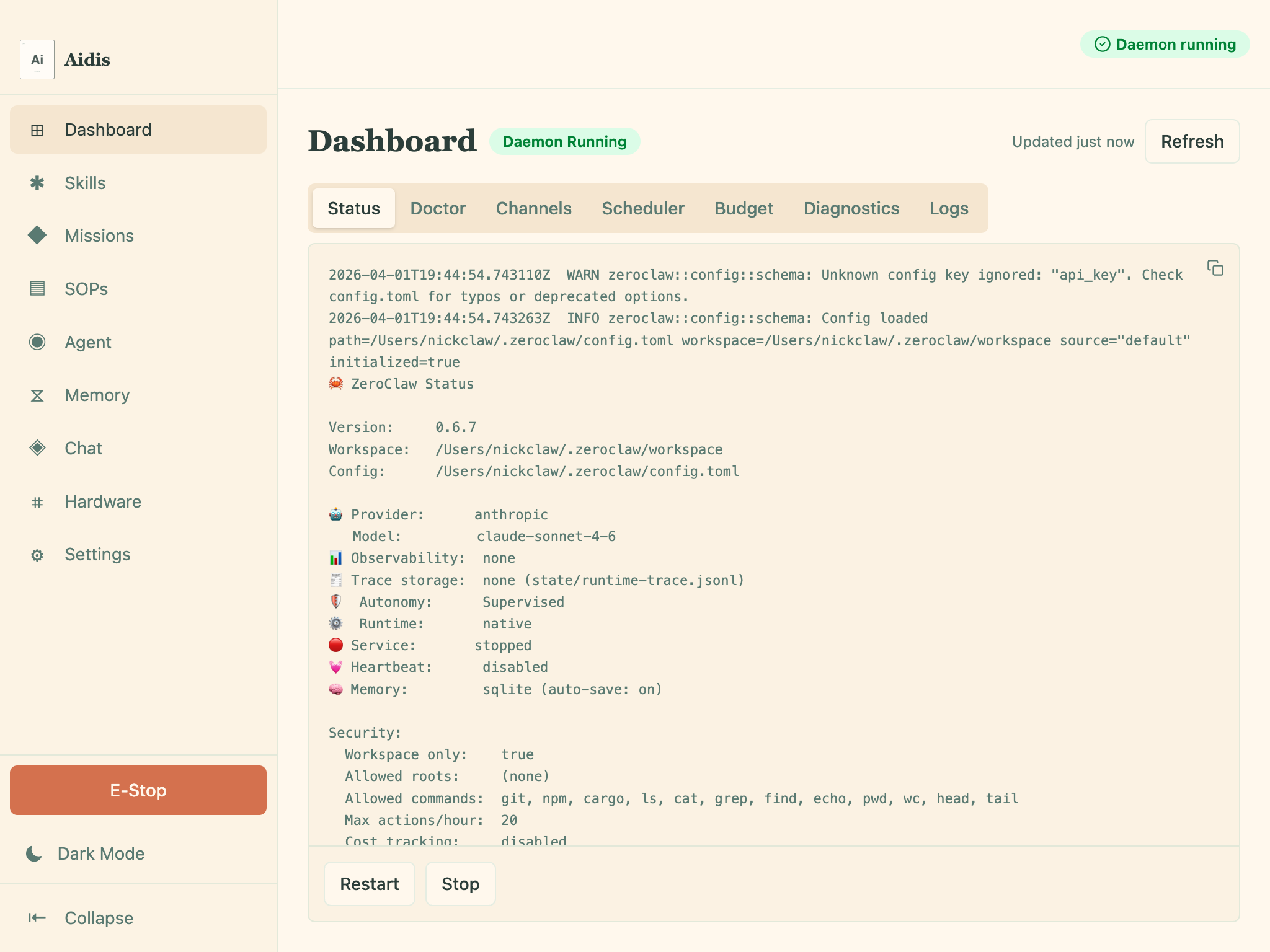Open Chat via its diamond icon
Screen dimensions: 1270x952
37,447
